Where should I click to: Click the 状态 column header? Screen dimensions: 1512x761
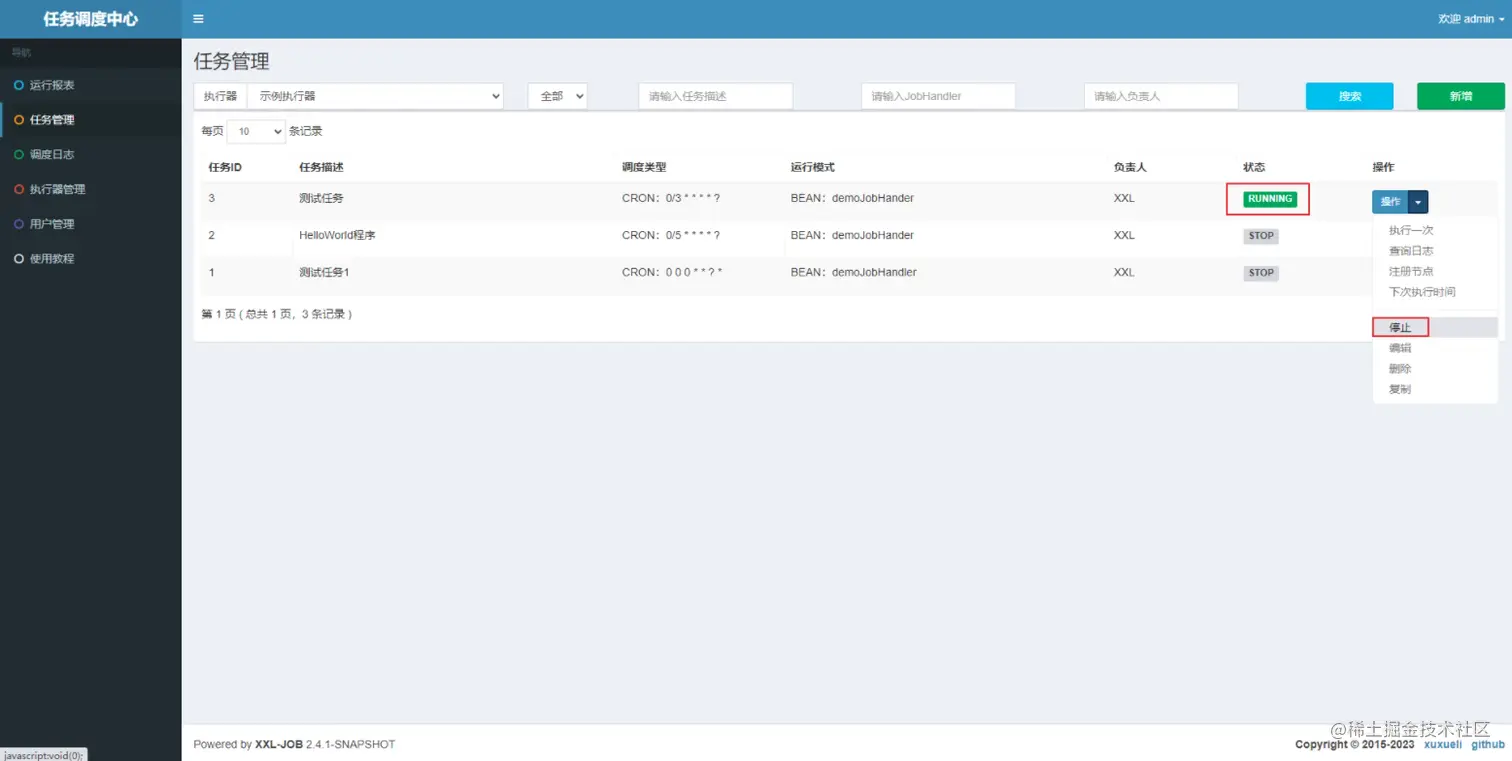[x=1254, y=166]
